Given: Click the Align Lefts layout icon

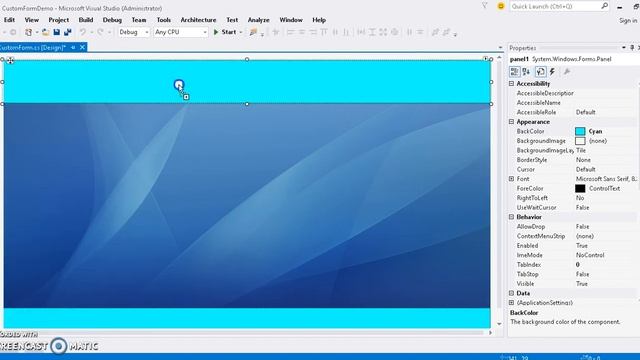Looking at the screenshot, I should 291,32.
